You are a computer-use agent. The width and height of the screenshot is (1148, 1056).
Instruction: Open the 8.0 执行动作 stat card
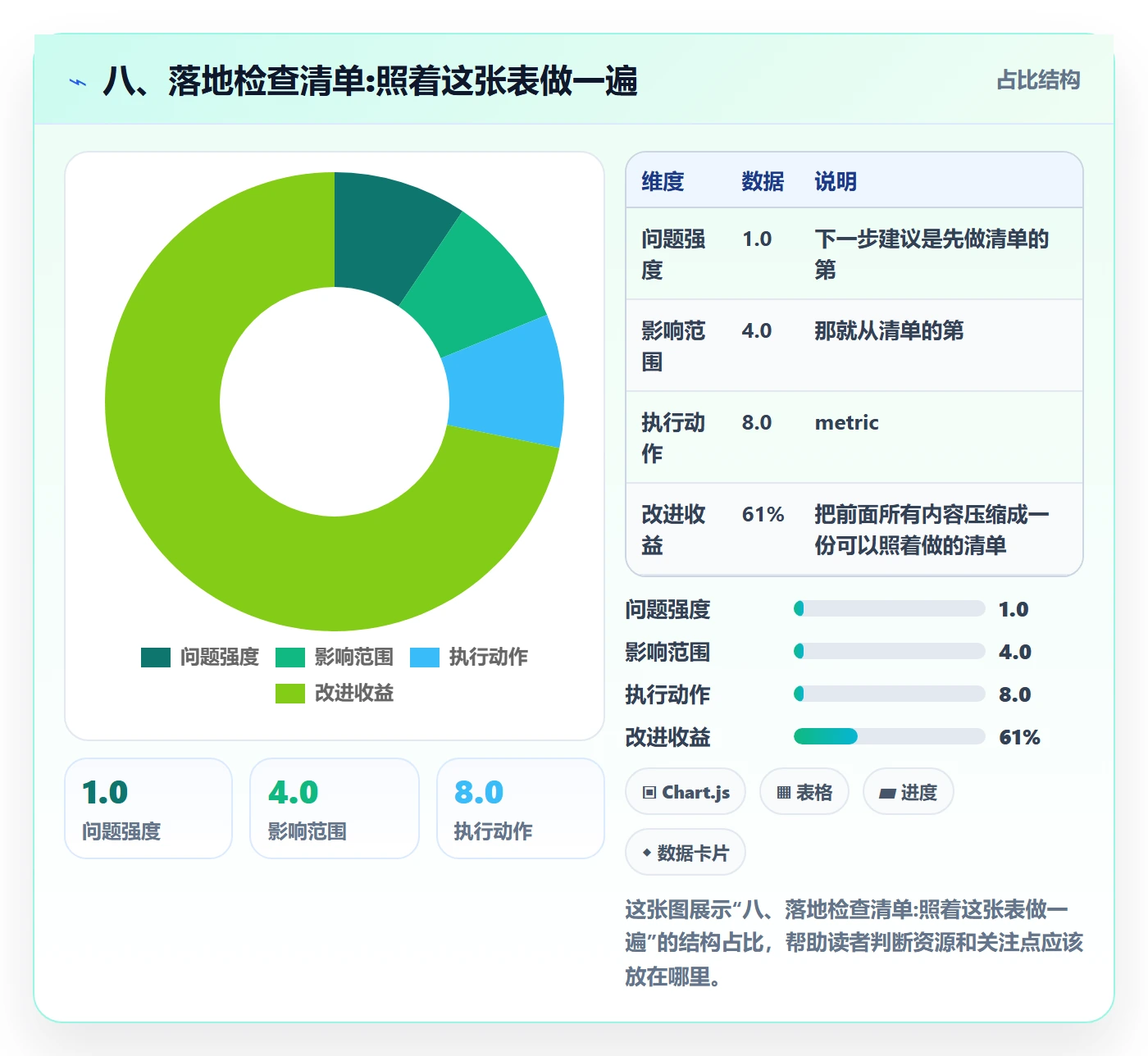521,808
